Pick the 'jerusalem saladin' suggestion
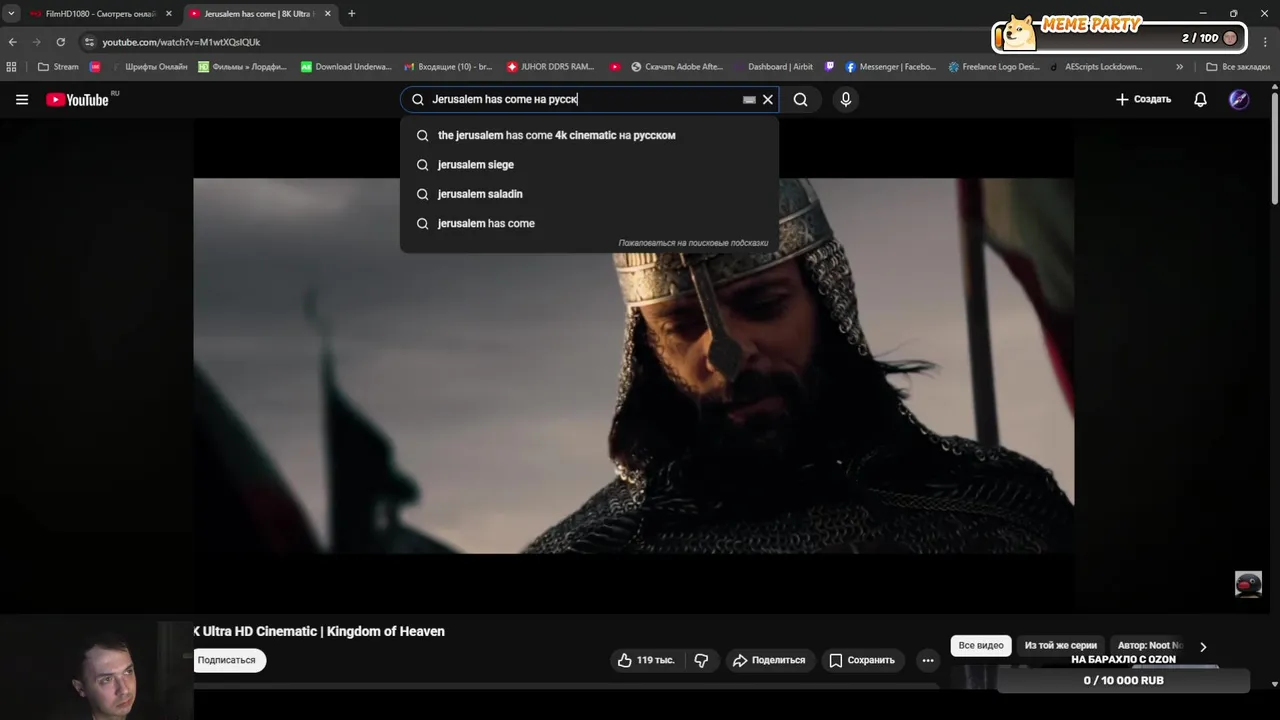Image resolution: width=1280 pixels, height=720 pixels. [x=589, y=194]
